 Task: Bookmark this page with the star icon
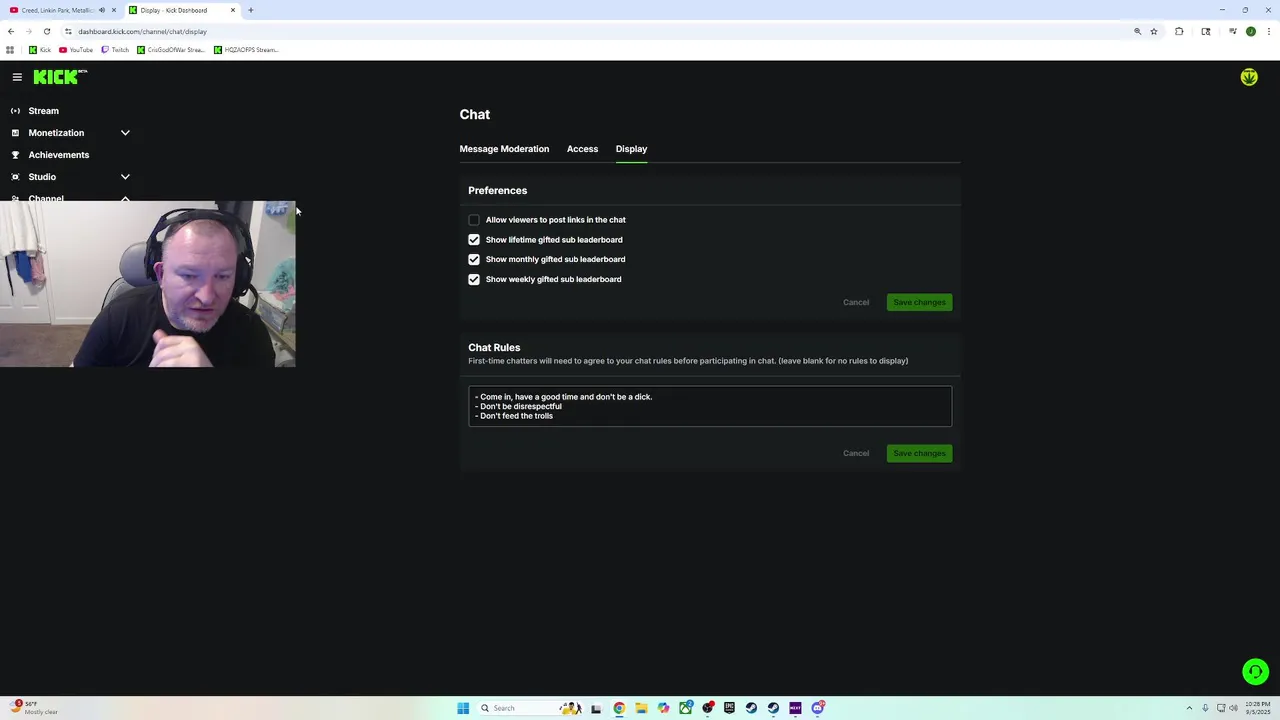tap(1154, 31)
